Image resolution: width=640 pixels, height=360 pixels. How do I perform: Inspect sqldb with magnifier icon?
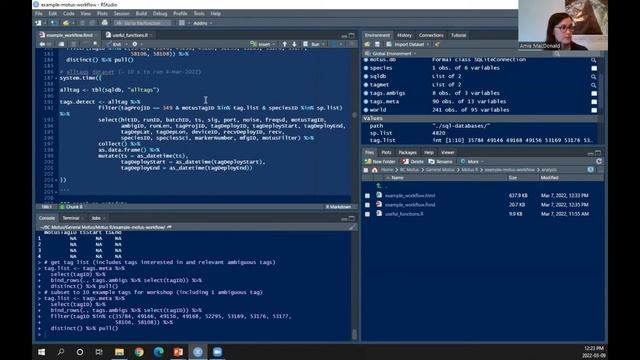click(x=594, y=77)
